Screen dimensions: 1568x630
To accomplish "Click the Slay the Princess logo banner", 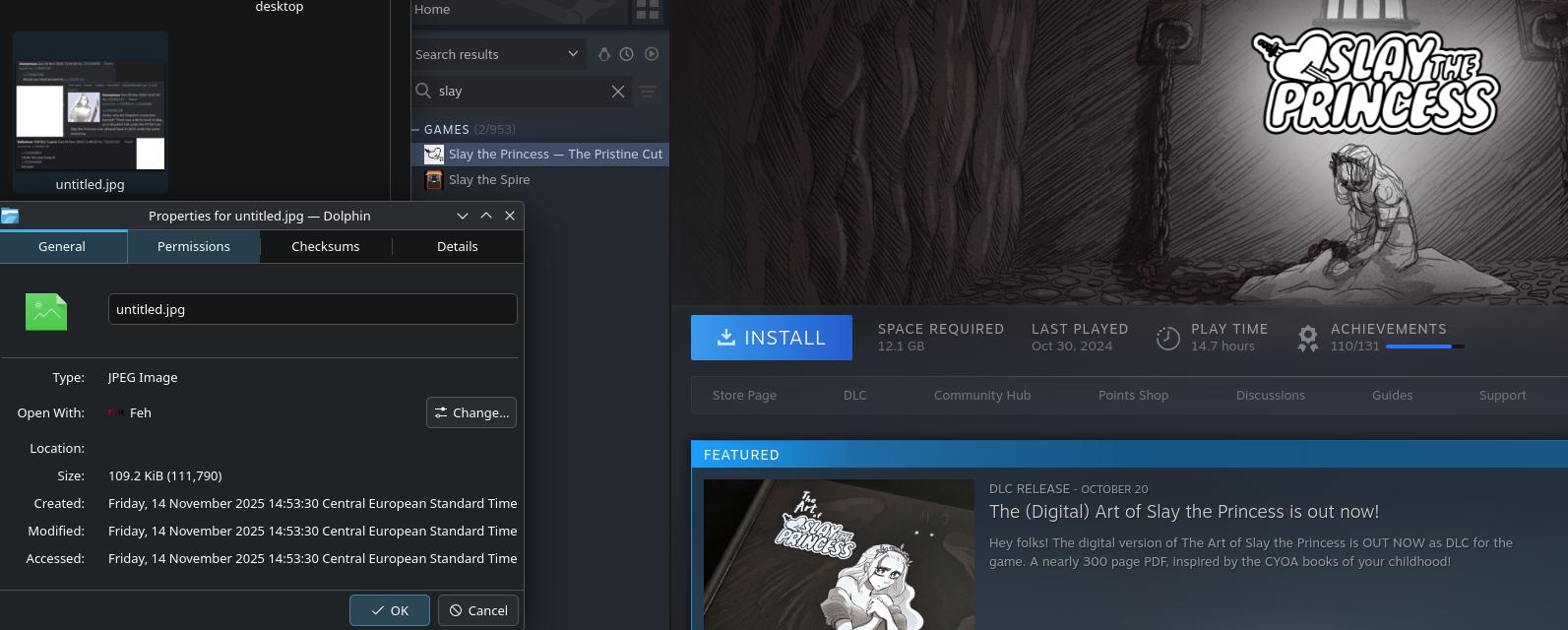I will click(1376, 82).
